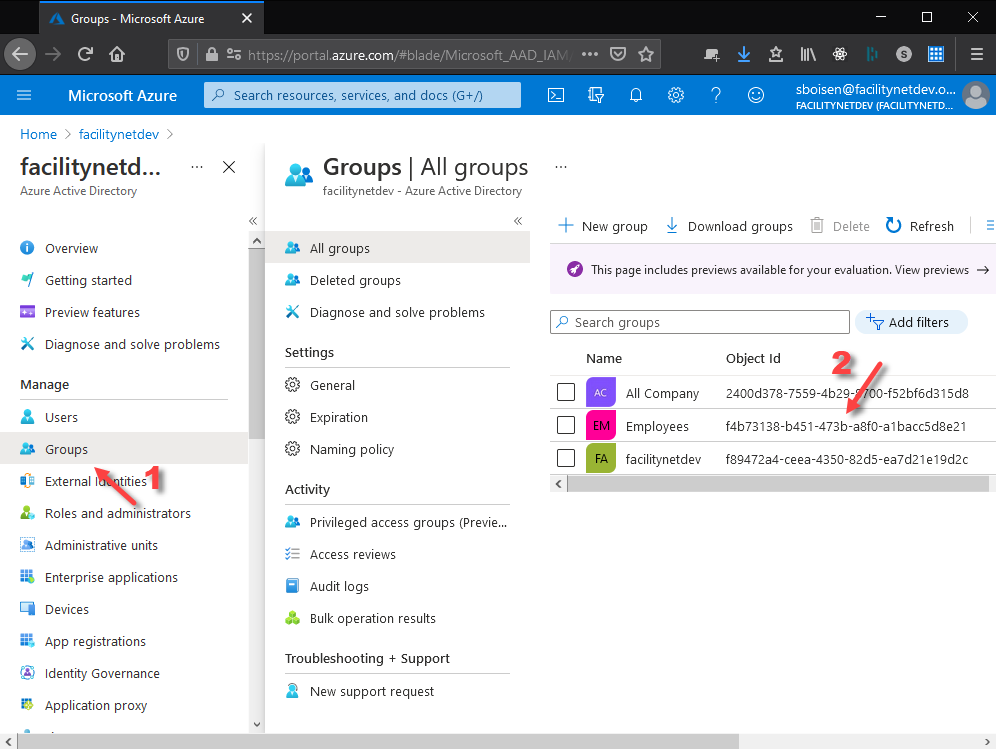This screenshot has width=996, height=749.
Task: Collapse the facilitynetdev navigation menu
Action: [x=253, y=221]
